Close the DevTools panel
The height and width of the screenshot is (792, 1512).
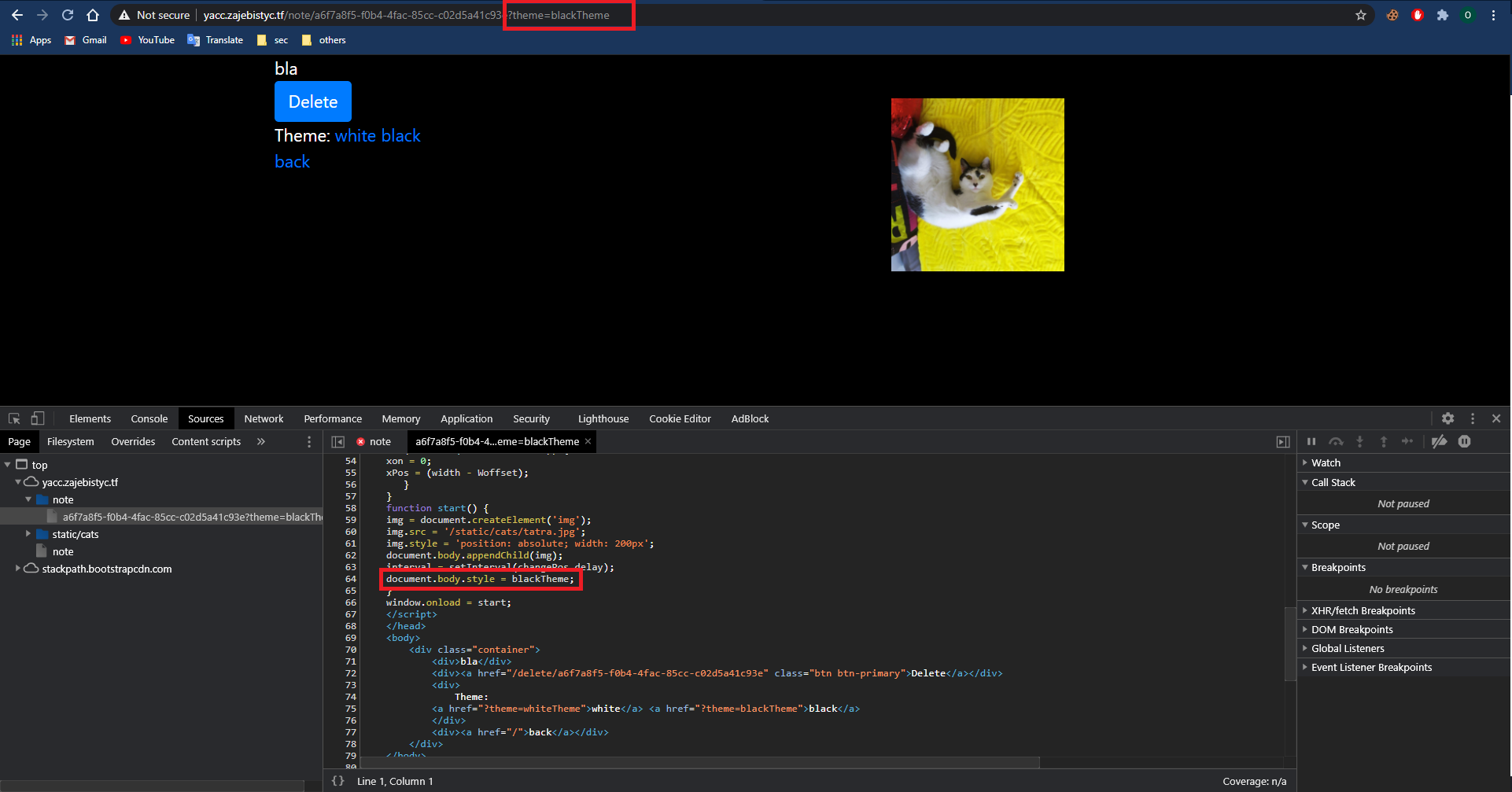click(1496, 418)
